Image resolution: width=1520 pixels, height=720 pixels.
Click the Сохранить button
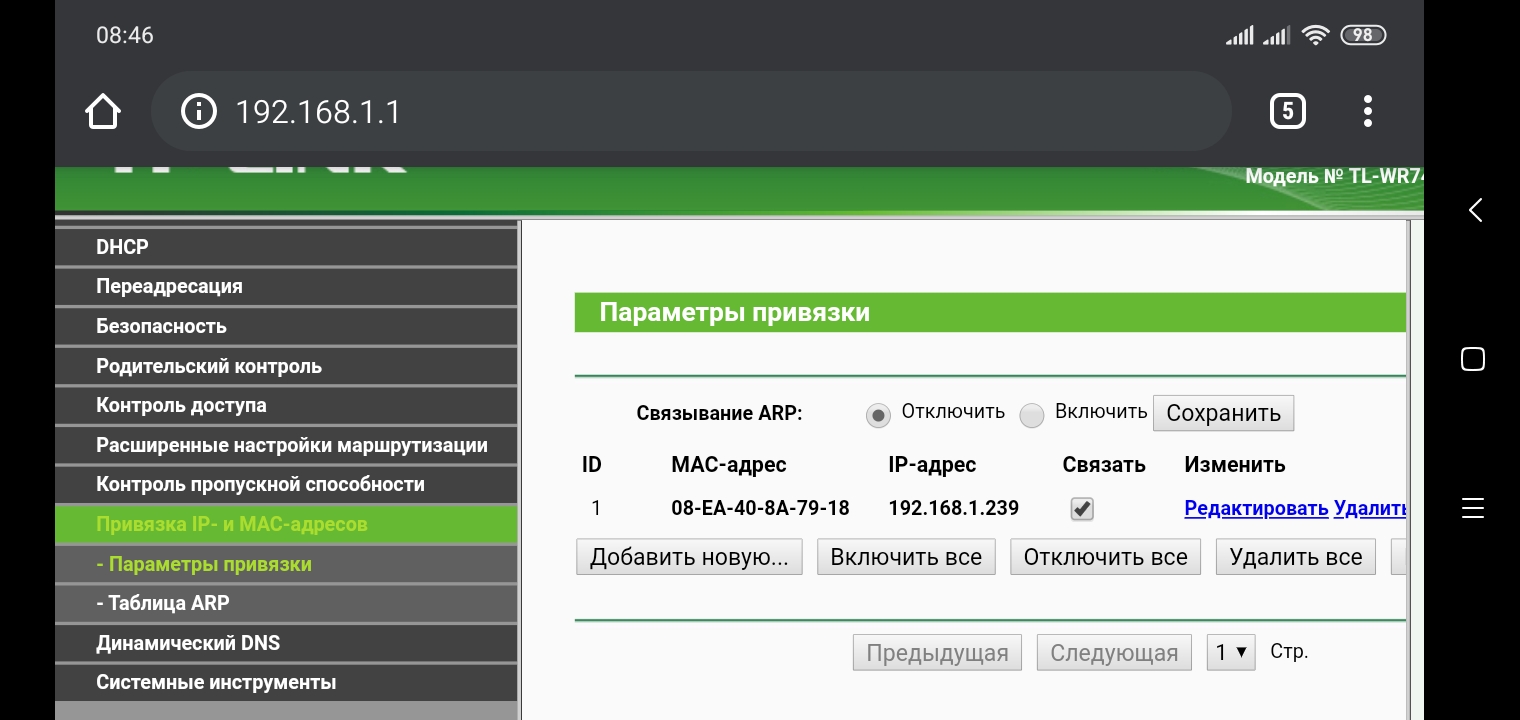1223,414
